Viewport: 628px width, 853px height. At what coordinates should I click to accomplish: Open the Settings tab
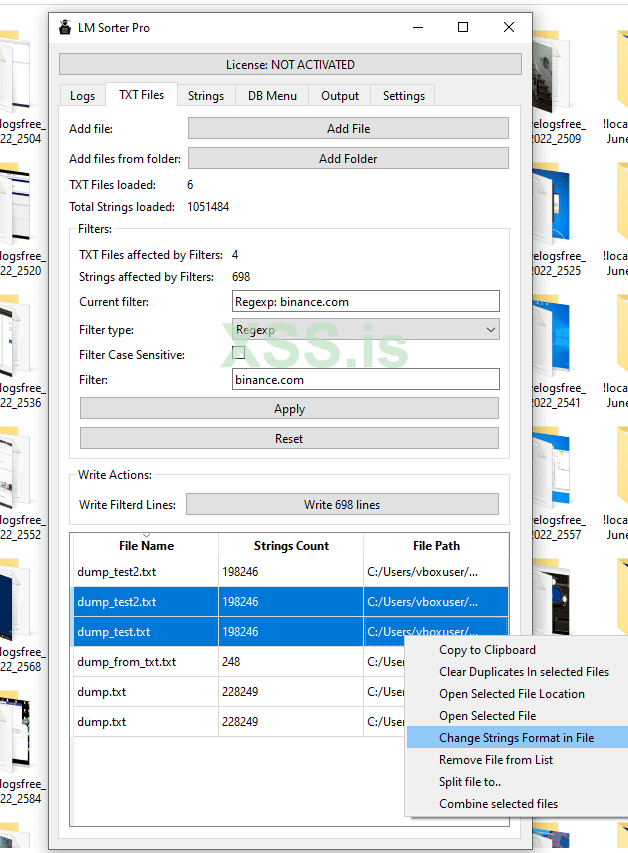click(403, 96)
